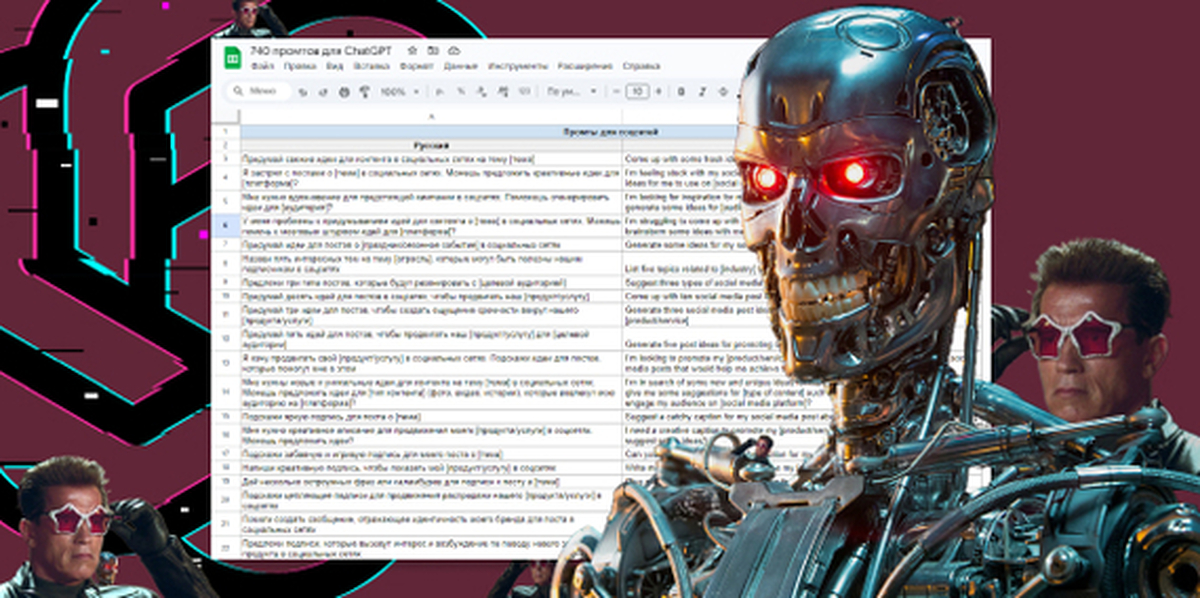Image resolution: width=1200 pixels, height=598 pixels.
Task: Click the Redo arrow in the toolbar
Action: point(322,91)
